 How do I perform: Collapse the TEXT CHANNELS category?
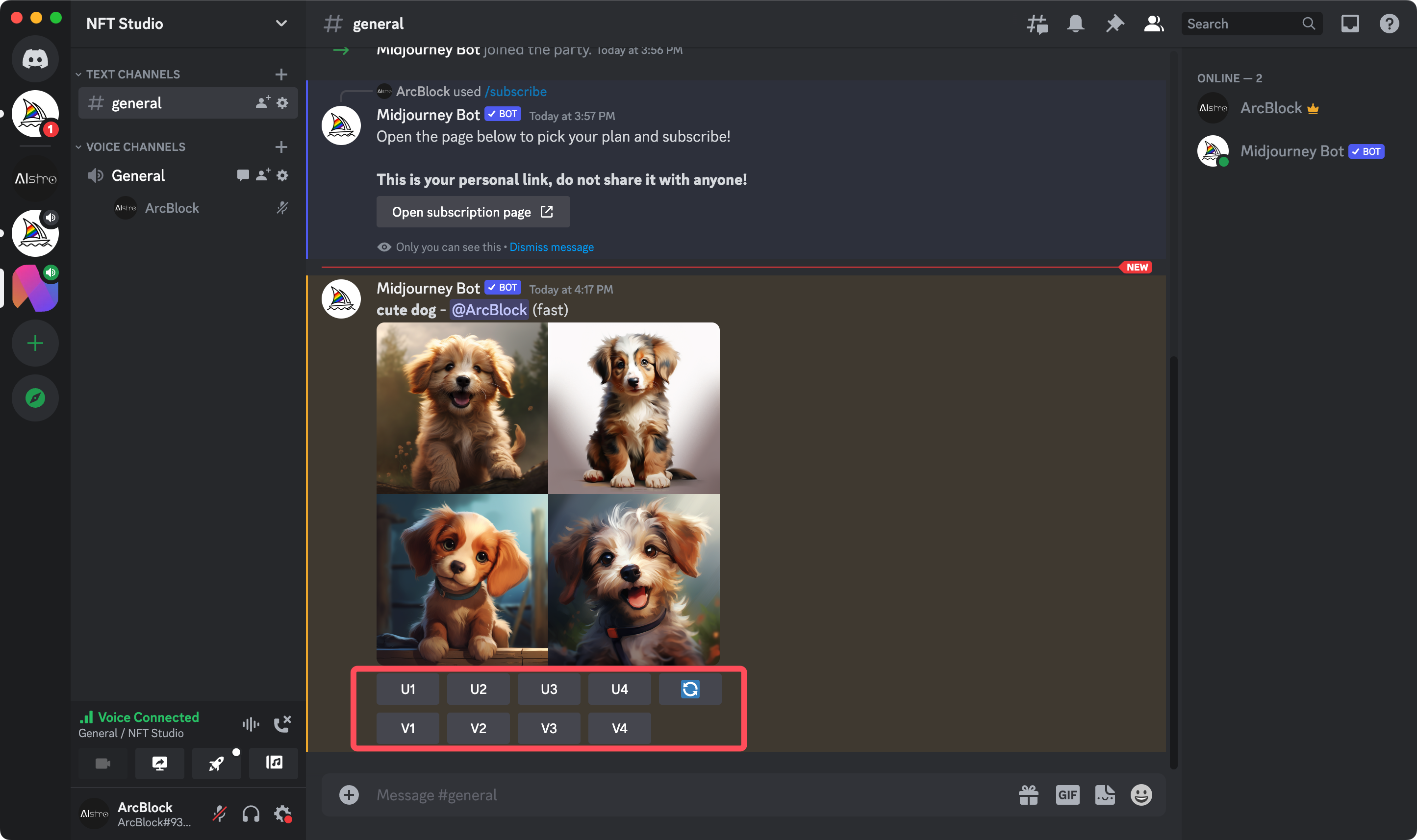coord(132,74)
